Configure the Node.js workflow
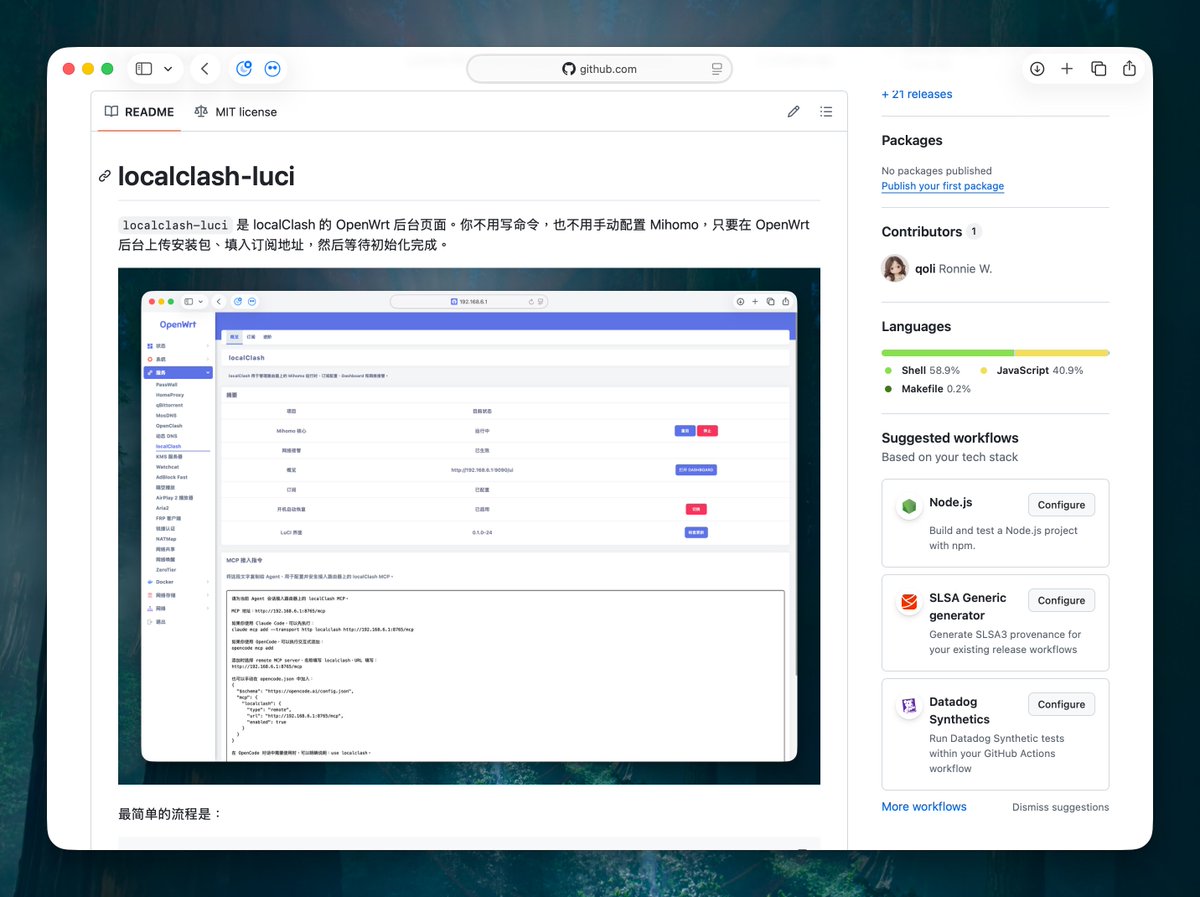The image size is (1200, 897). pyautogui.click(x=1061, y=505)
